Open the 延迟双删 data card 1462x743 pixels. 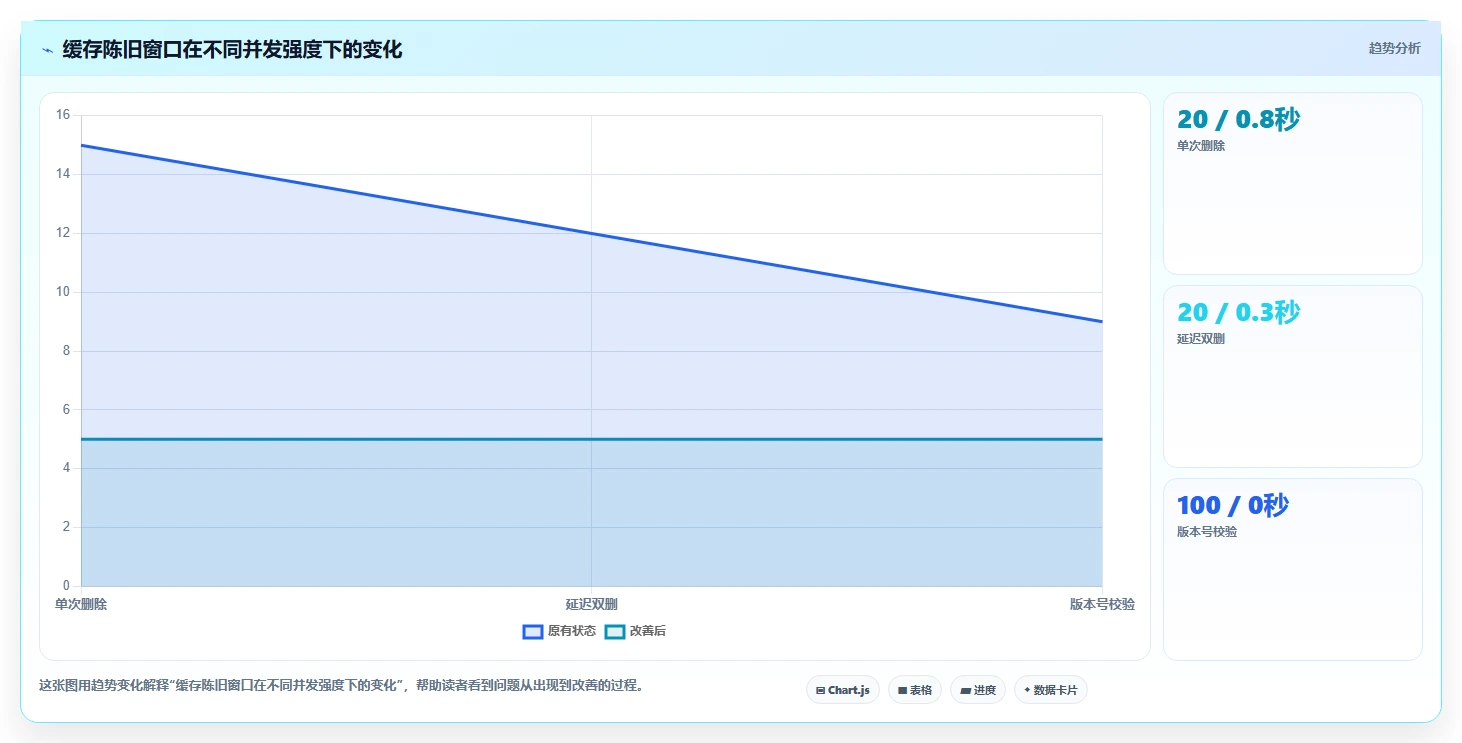pyautogui.click(x=1292, y=376)
